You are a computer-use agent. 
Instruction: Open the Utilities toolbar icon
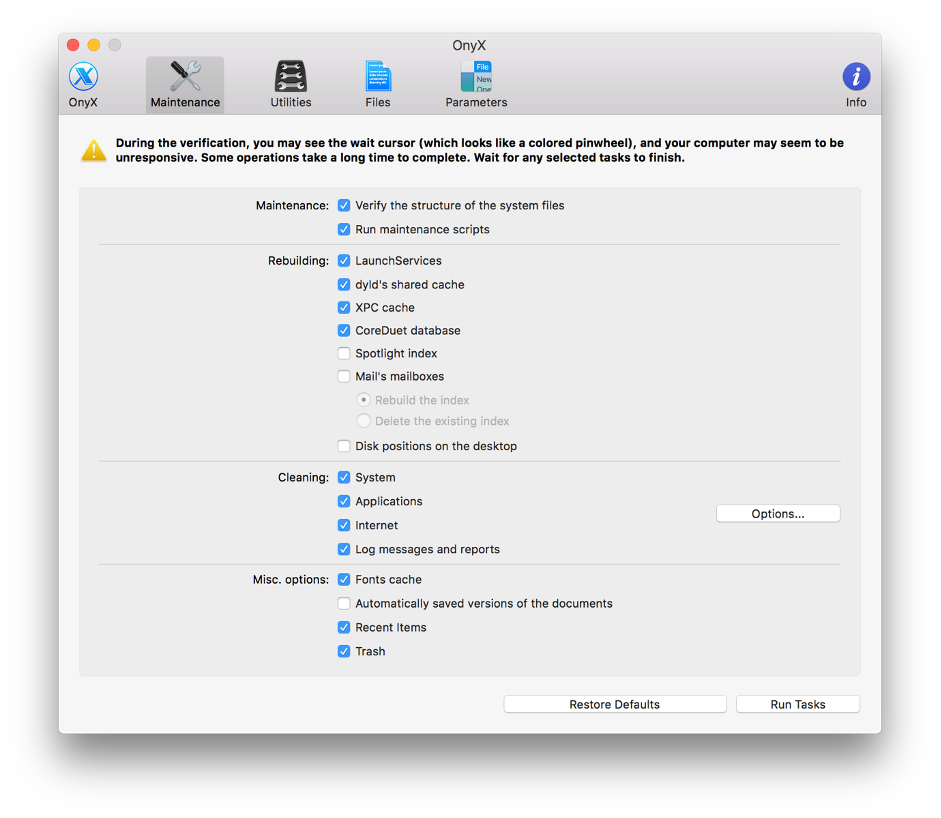coord(291,78)
